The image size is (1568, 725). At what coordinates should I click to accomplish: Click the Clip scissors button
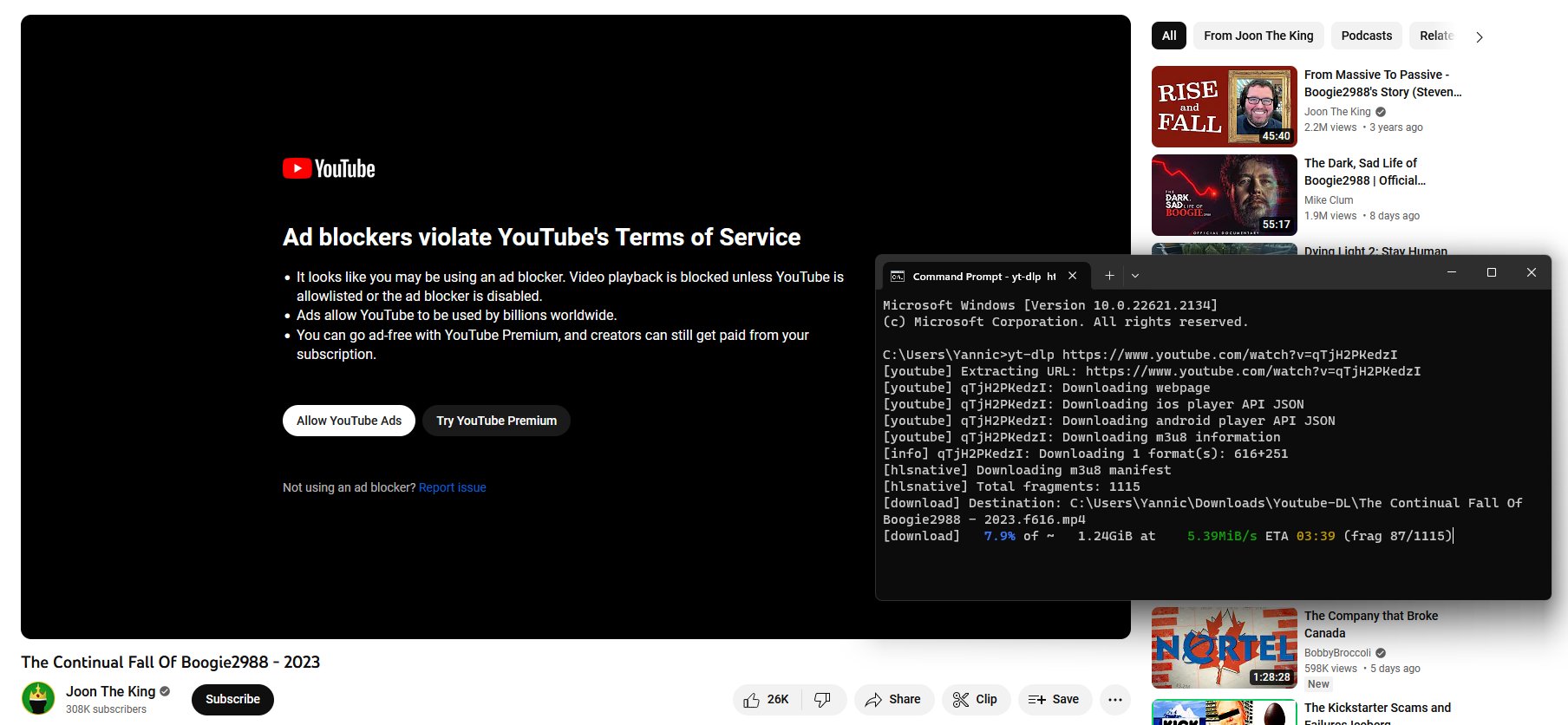click(x=976, y=699)
